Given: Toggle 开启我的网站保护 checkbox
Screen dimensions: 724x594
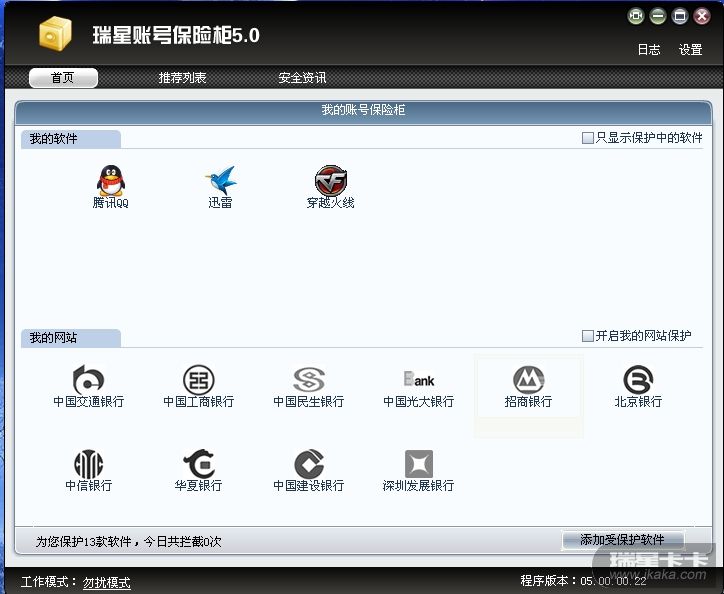Looking at the screenshot, I should (587, 336).
